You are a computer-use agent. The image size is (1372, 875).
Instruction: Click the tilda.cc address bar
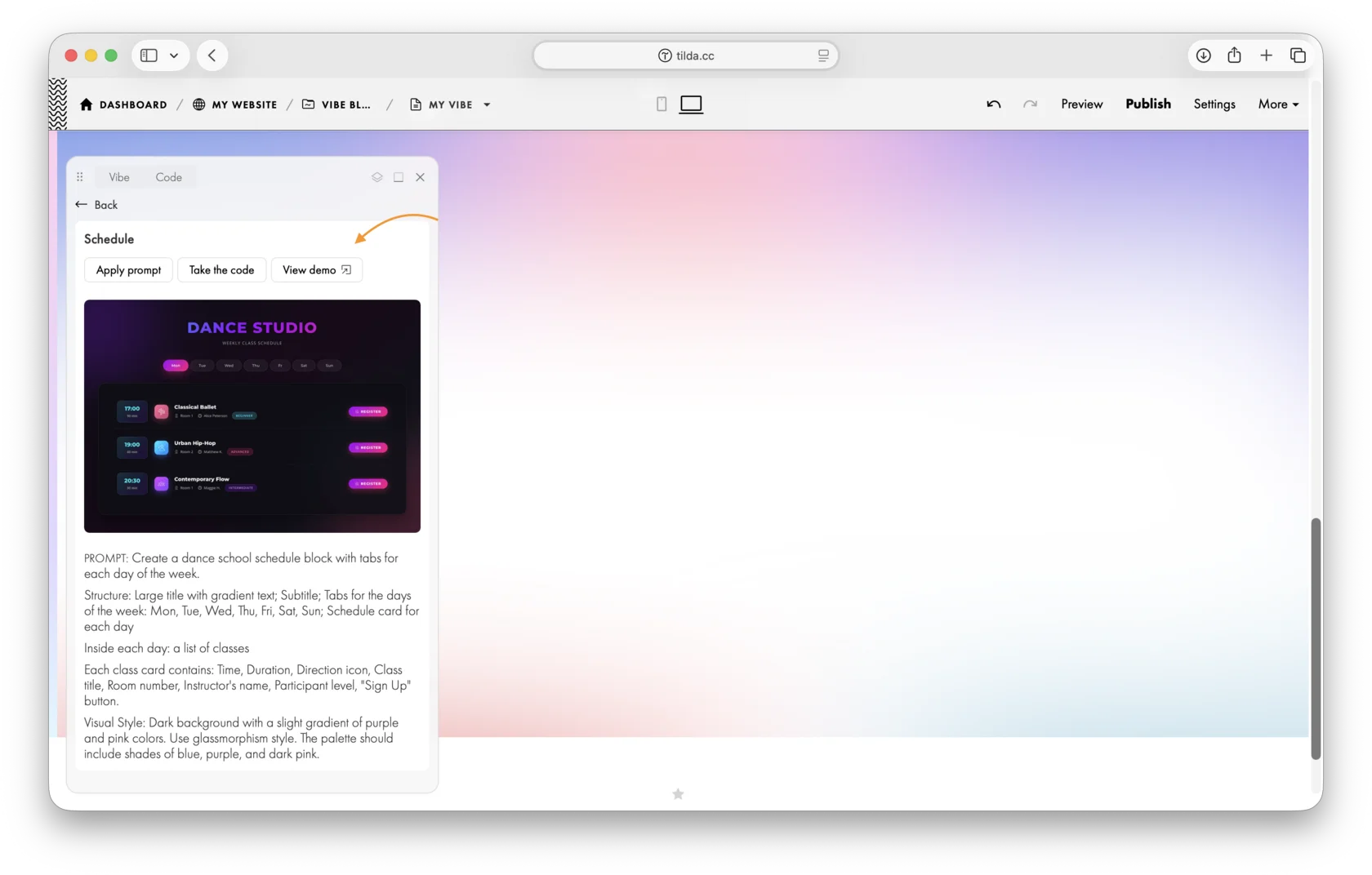pos(686,56)
